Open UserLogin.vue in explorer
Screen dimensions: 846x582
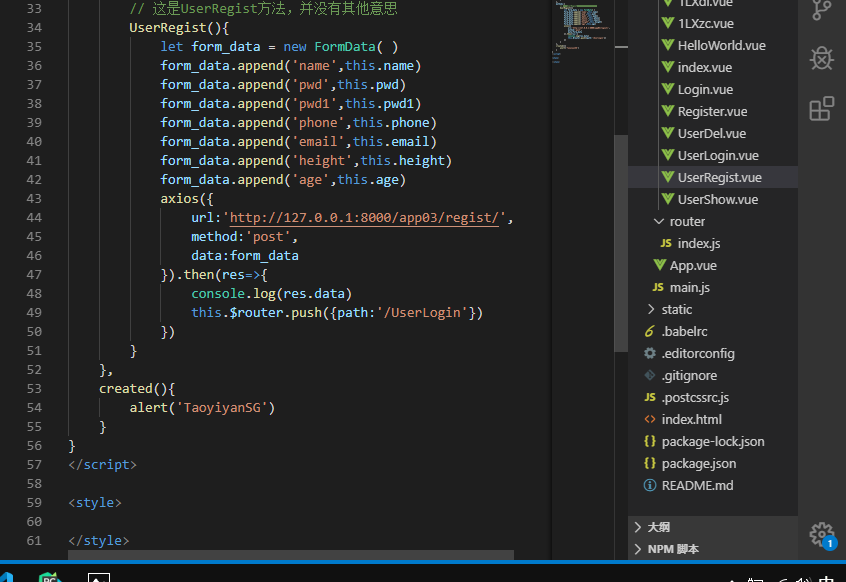[717, 155]
